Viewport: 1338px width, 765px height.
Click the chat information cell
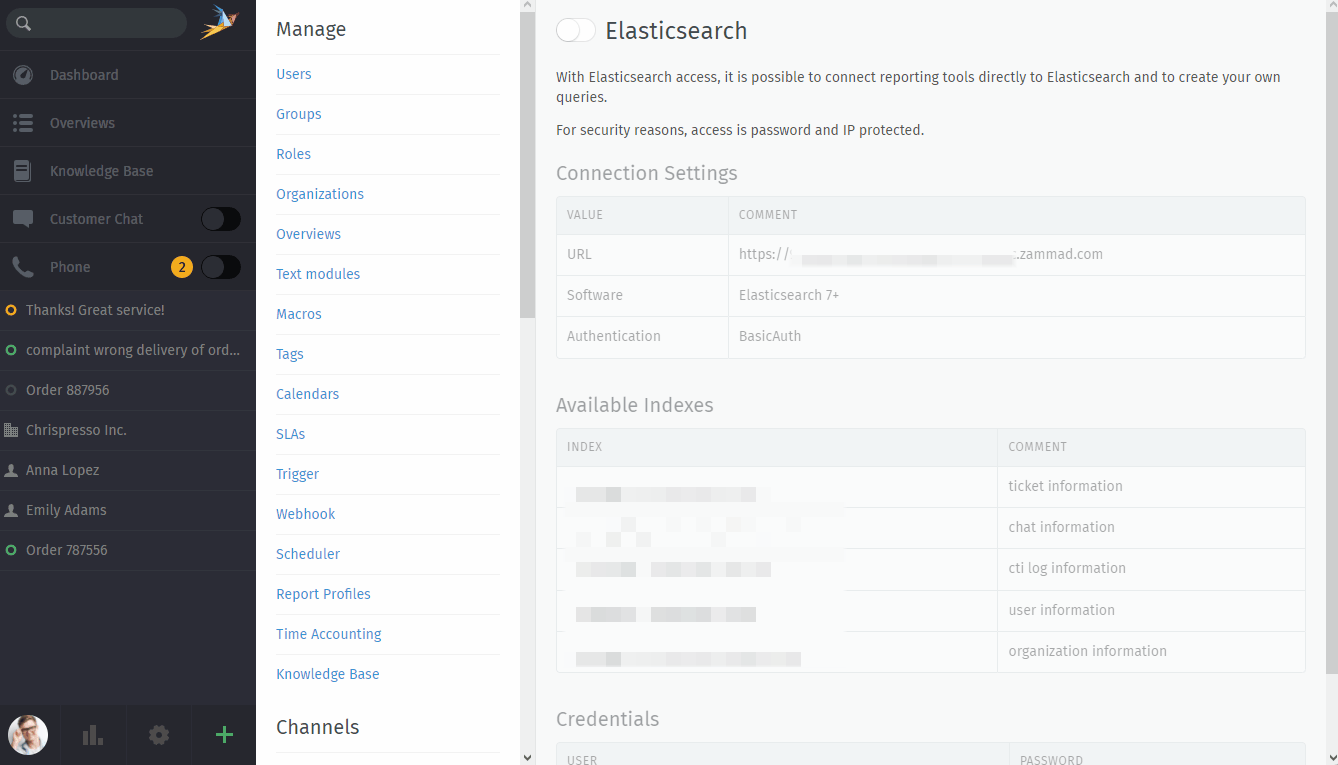pyautogui.click(x=1151, y=527)
